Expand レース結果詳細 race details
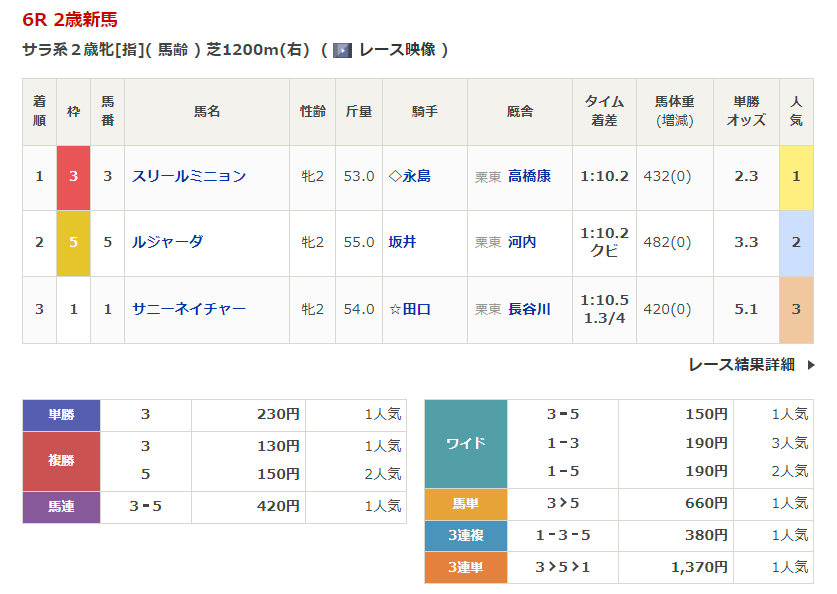Screen dimensions: 837x594 pyautogui.click(x=741, y=365)
